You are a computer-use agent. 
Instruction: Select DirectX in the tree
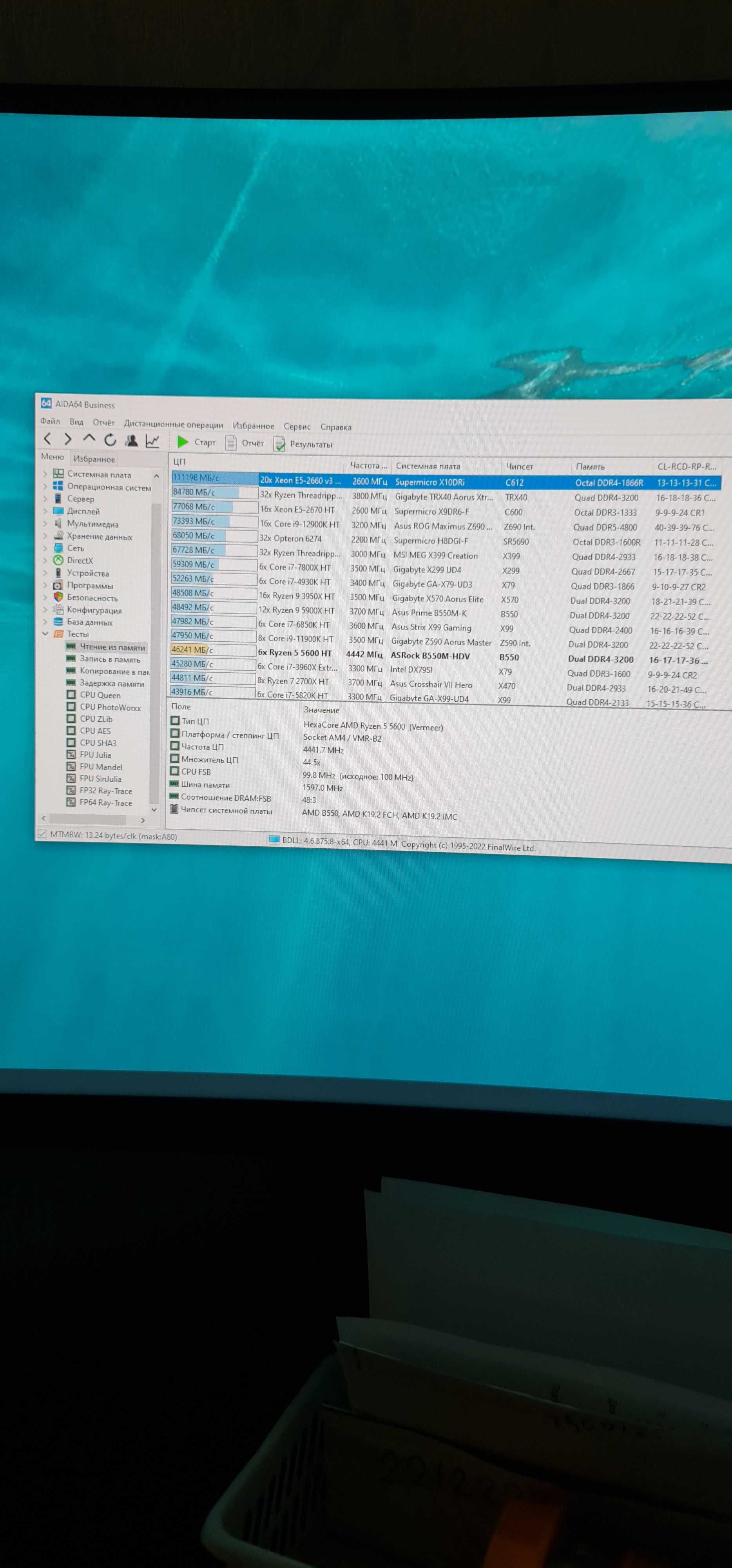[x=80, y=561]
